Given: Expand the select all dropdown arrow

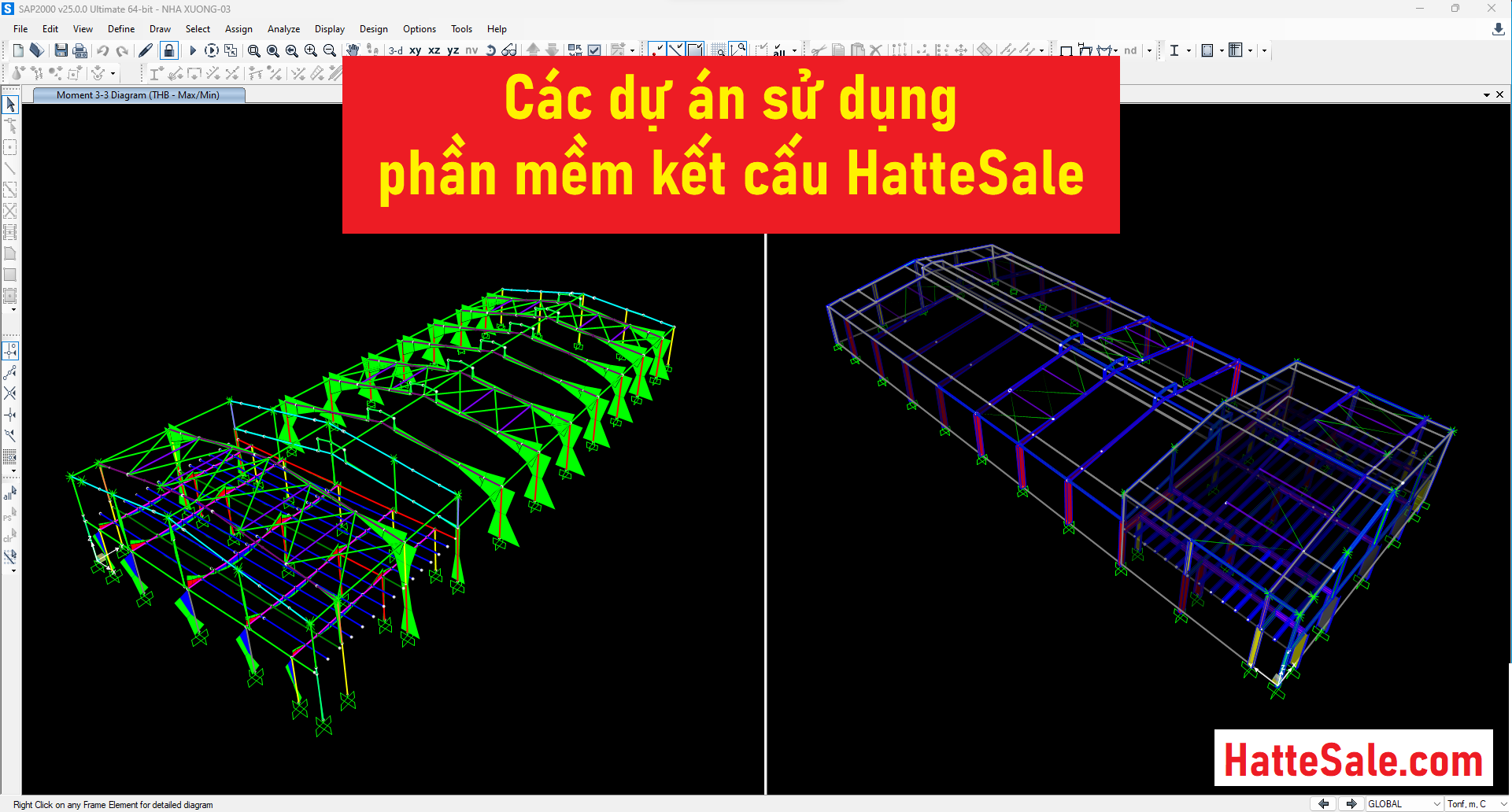Looking at the screenshot, I should click(x=794, y=50).
